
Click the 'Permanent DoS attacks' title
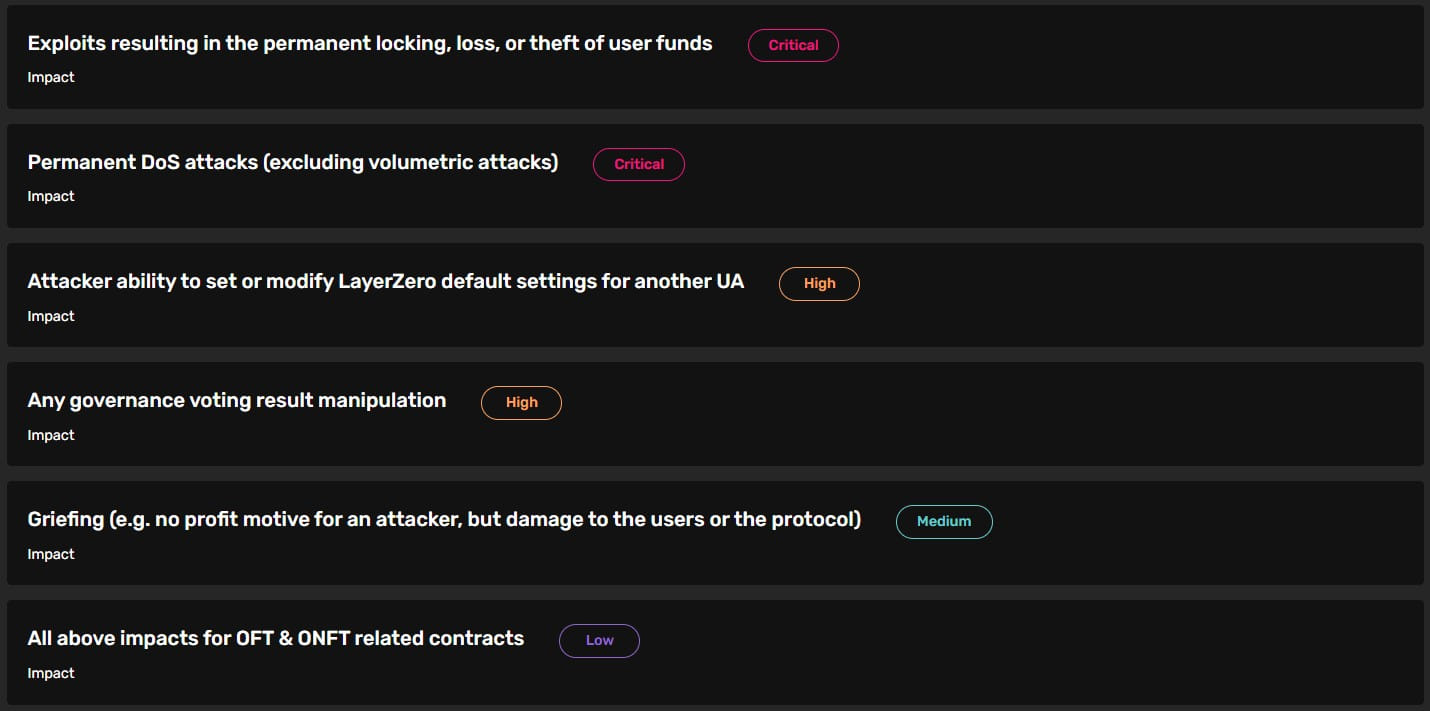tap(292, 163)
